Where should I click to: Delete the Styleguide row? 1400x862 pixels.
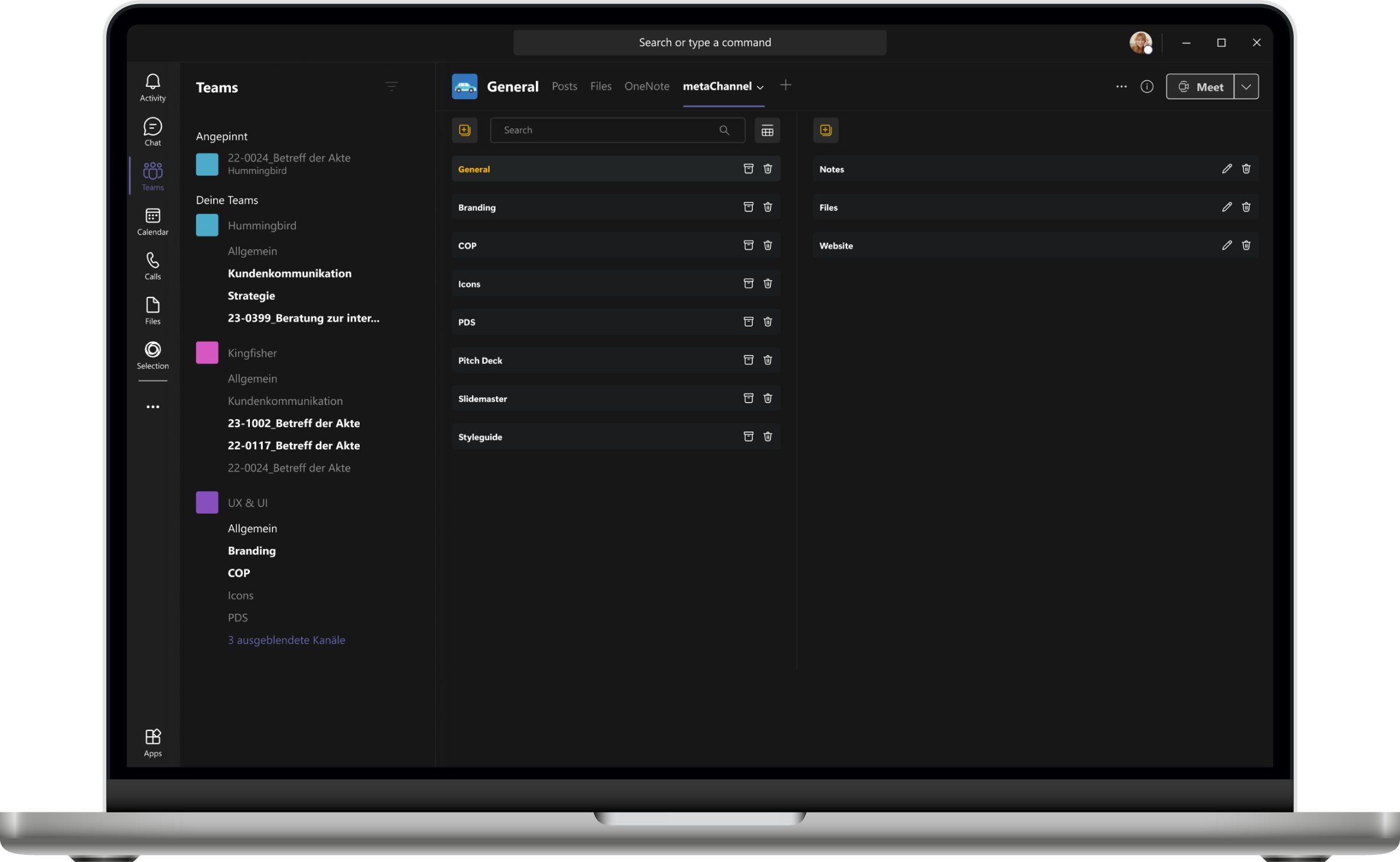click(x=767, y=437)
